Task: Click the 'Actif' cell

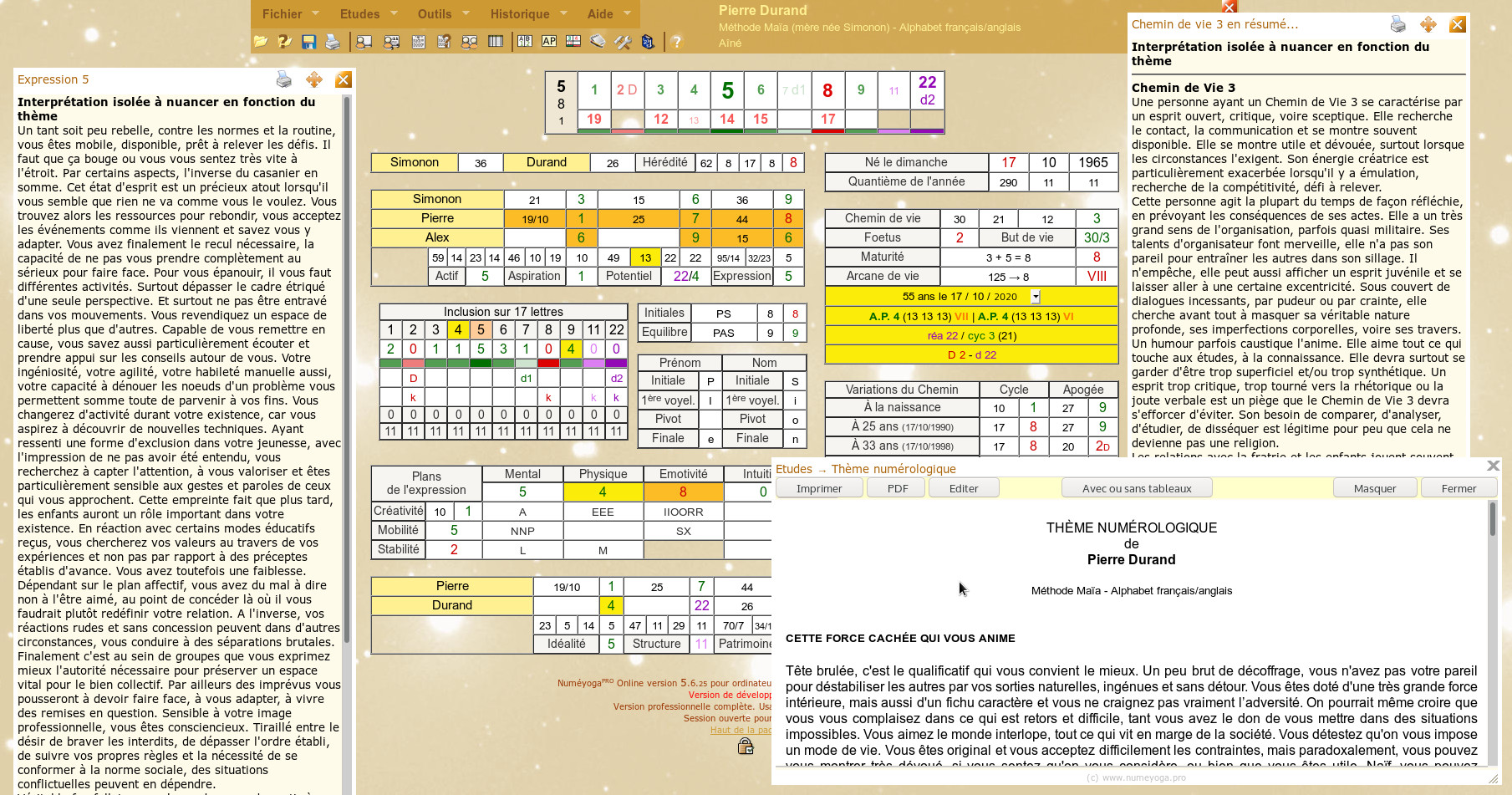Action: coord(447,276)
